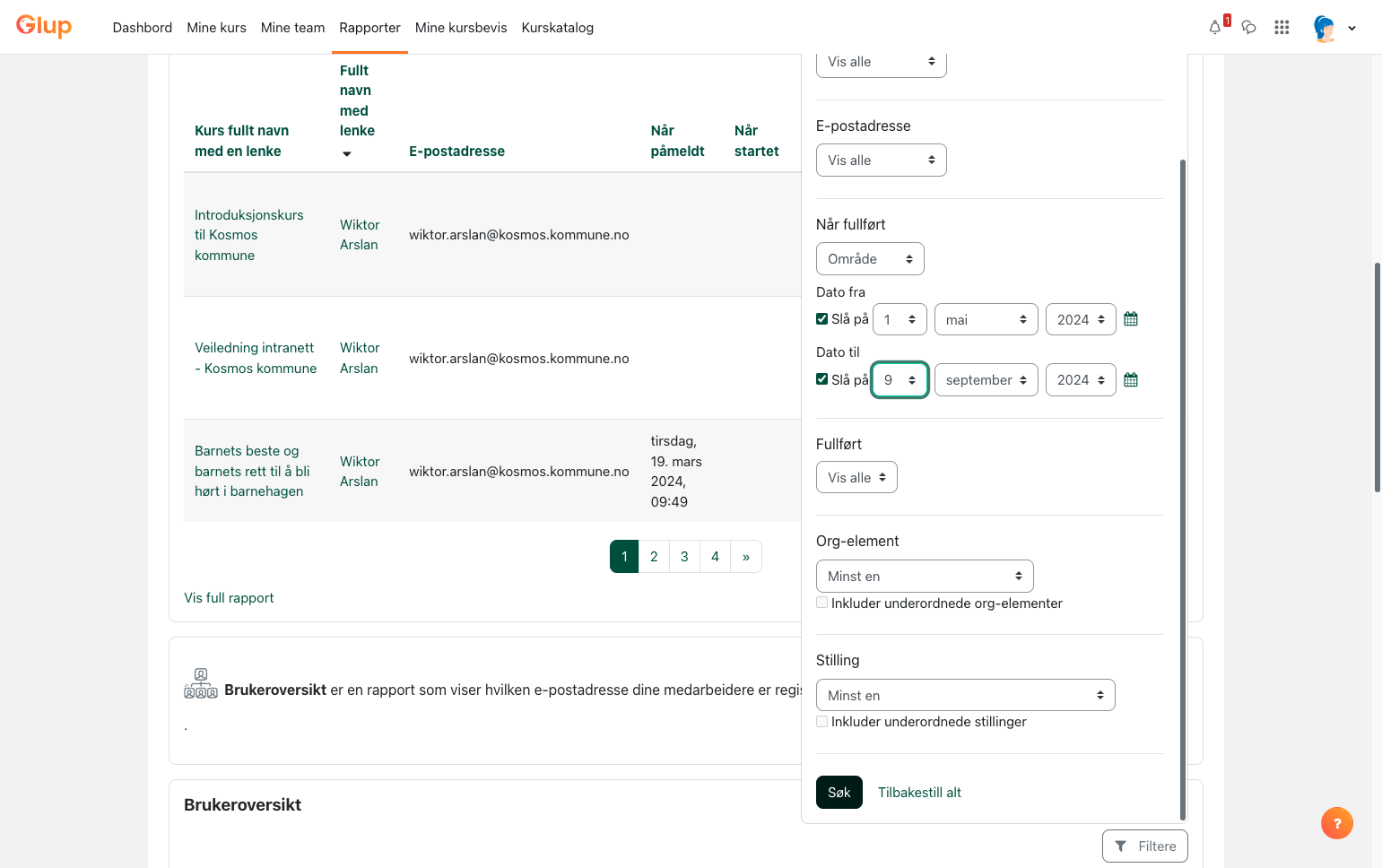Click the filter panel vertical scrollbar

click(1183, 489)
